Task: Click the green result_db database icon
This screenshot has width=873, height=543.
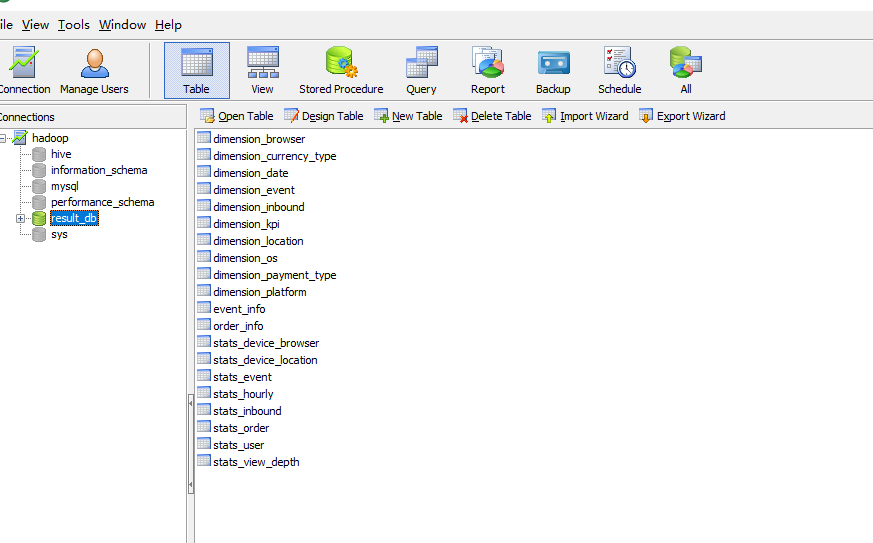Action: coord(39,218)
